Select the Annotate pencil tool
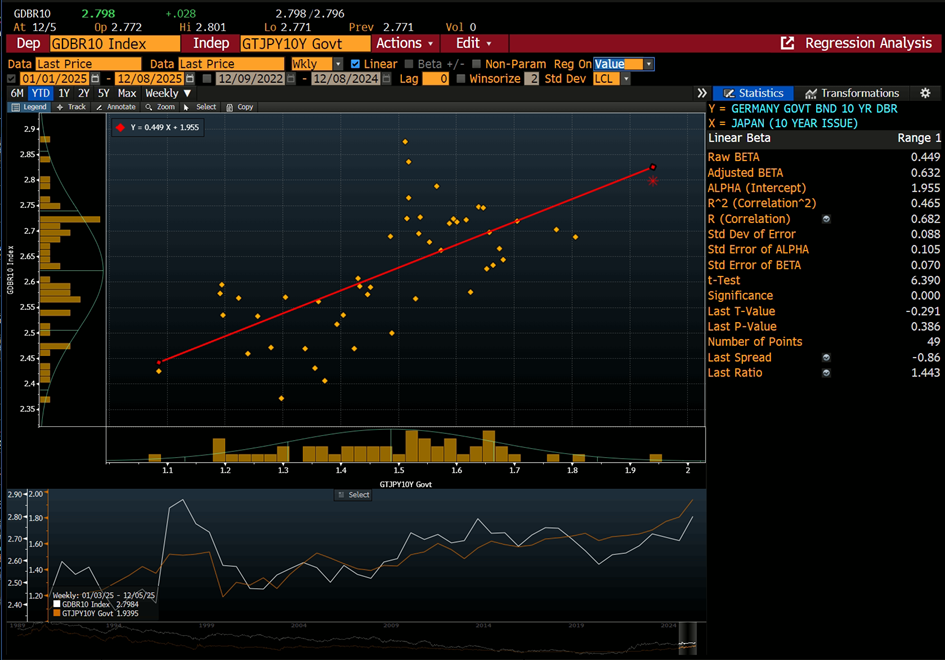 (115, 107)
